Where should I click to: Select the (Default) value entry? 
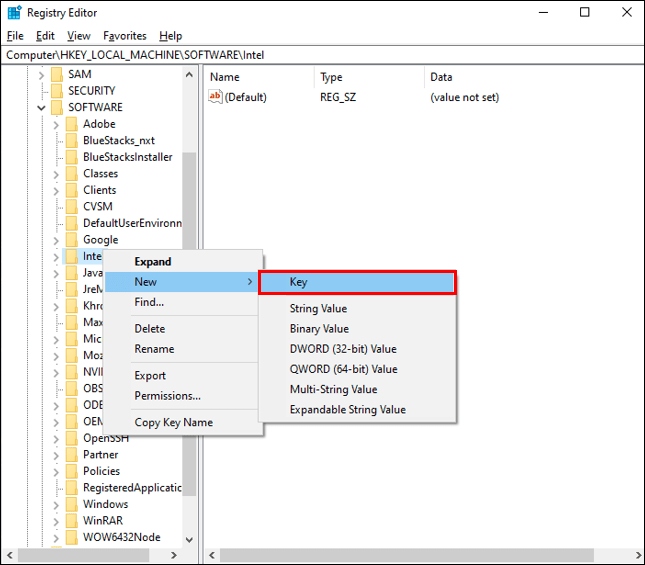click(x=246, y=97)
